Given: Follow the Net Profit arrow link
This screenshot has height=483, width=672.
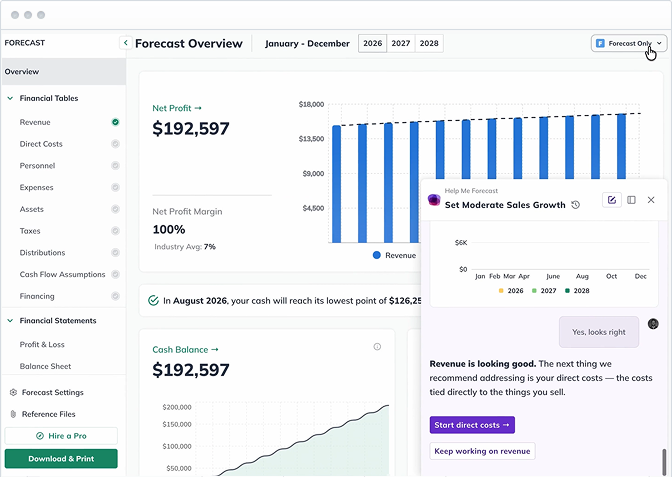Looking at the screenshot, I should click(177, 108).
